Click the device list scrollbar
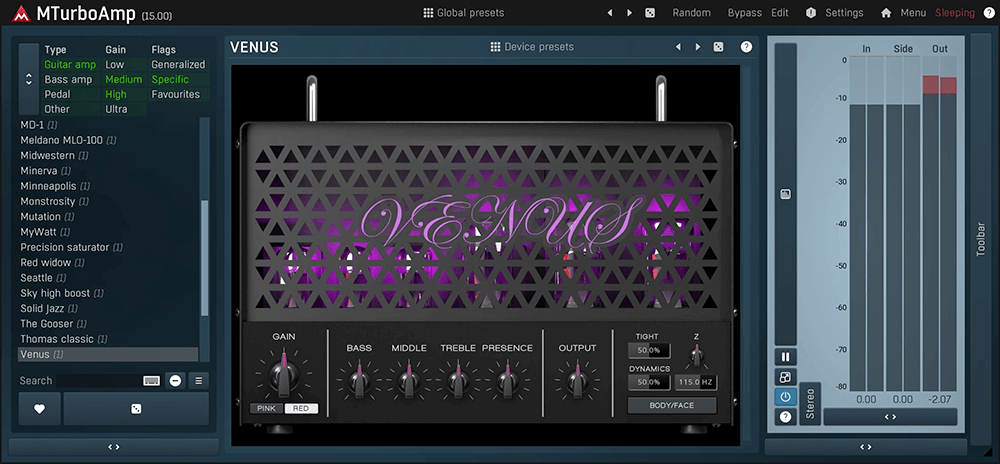Viewport: 1000px width, 464px height. (x=205, y=258)
